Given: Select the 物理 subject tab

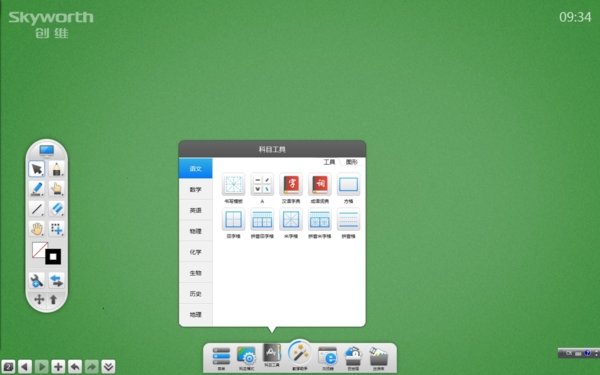Looking at the screenshot, I should (196, 231).
